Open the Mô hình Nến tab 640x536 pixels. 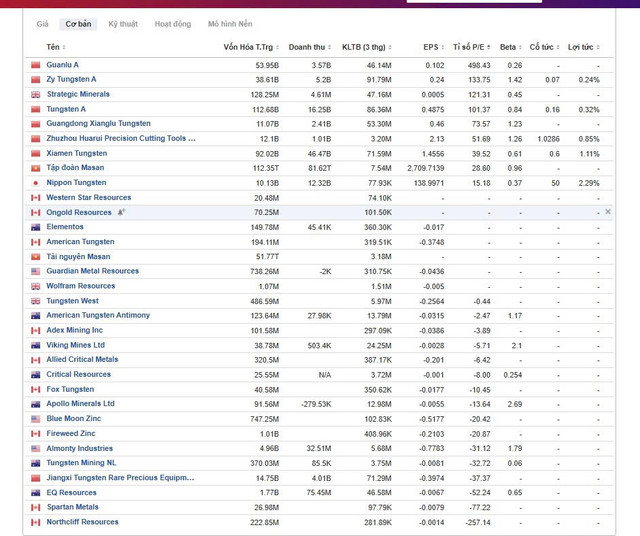(229, 23)
